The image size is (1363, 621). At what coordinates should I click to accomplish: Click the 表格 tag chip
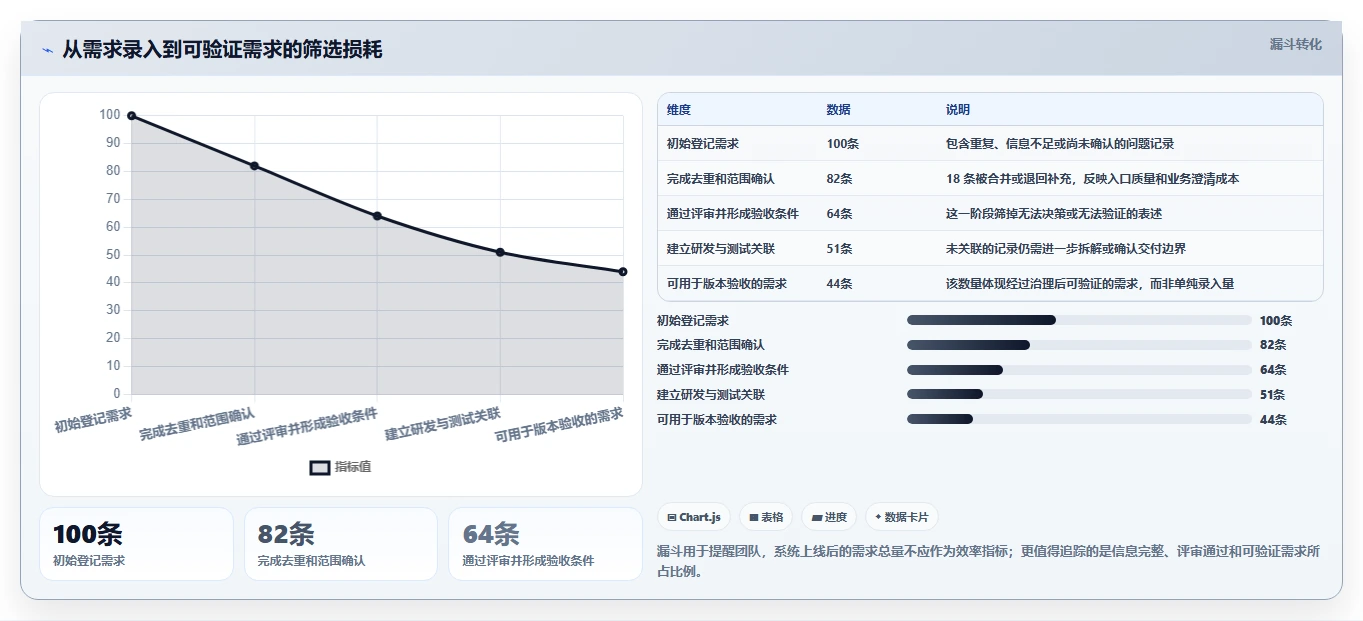(765, 517)
